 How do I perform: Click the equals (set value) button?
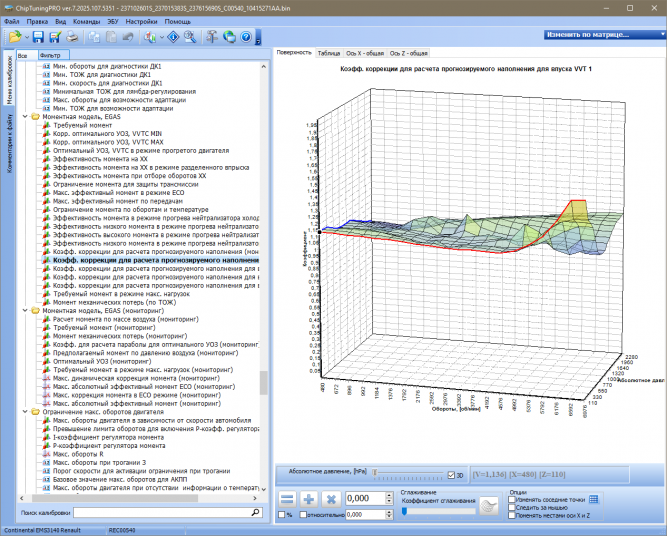[288, 499]
